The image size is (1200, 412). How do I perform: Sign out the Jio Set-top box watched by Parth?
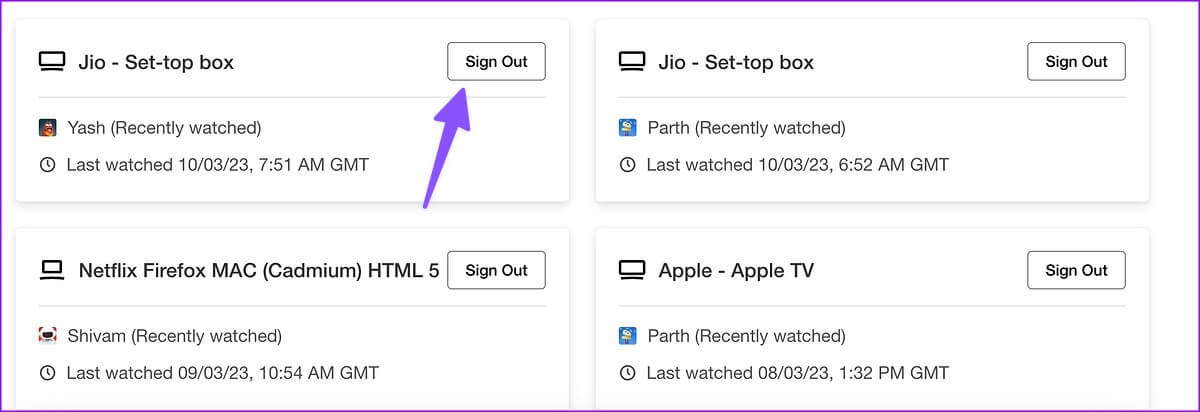click(1076, 61)
